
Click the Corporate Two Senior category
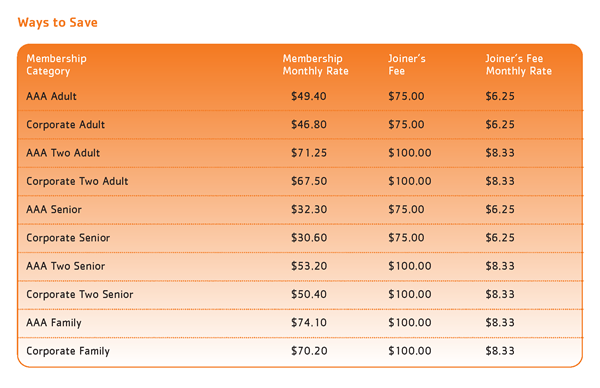(x=80, y=295)
